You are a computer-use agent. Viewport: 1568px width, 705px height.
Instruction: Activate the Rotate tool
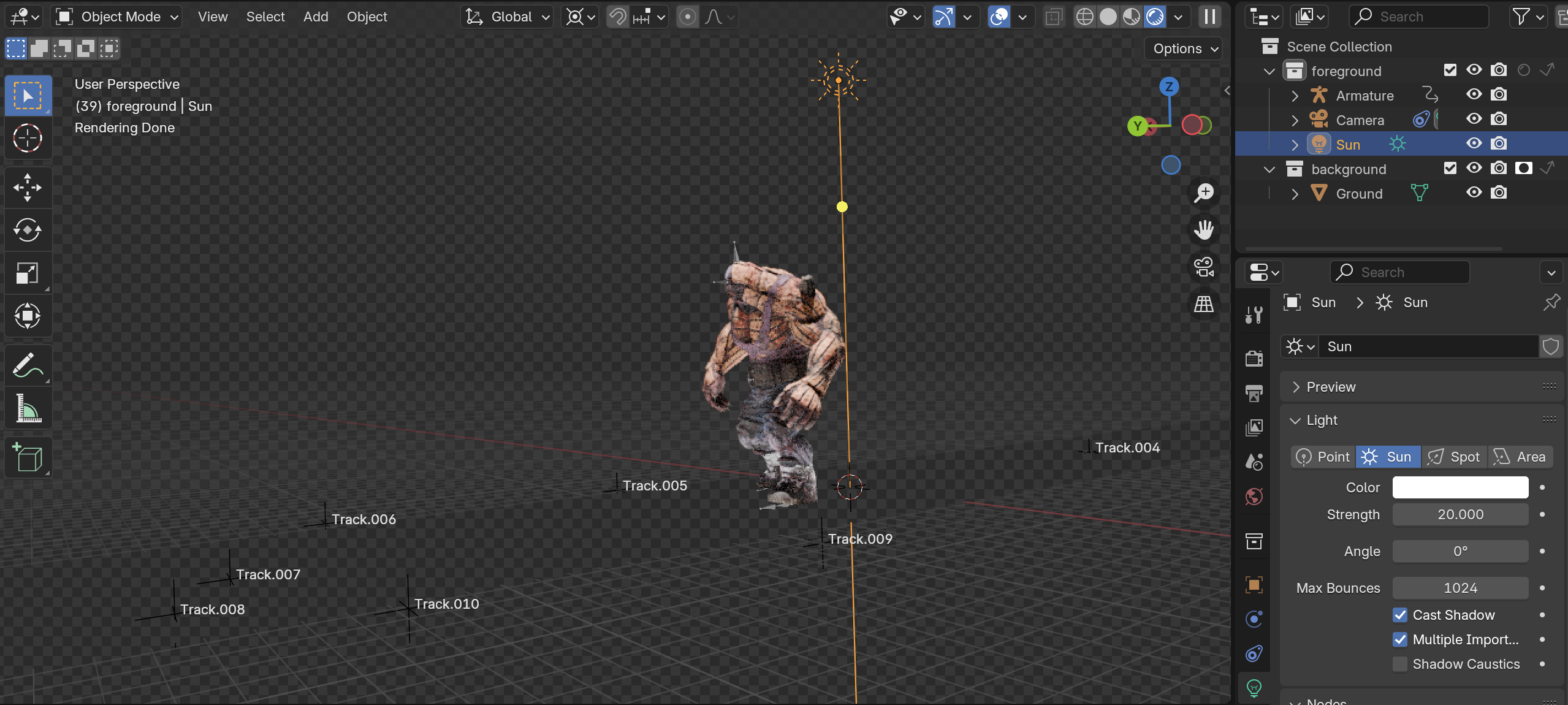click(x=28, y=231)
